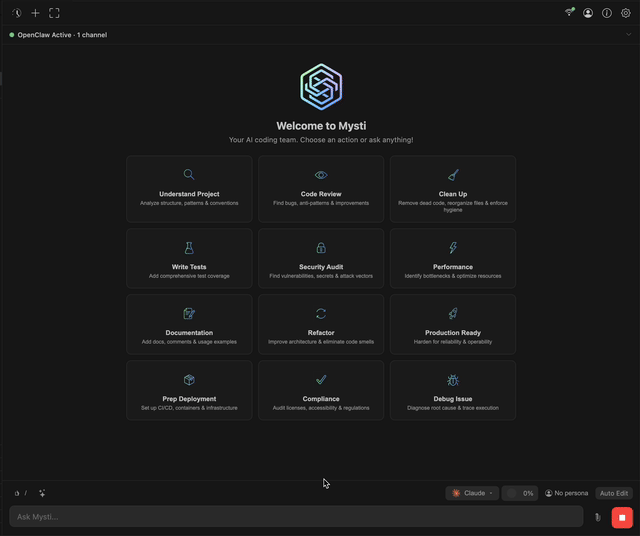Viewport: 640px width, 536px height.
Task: Open the user account icon
Action: 588,13
